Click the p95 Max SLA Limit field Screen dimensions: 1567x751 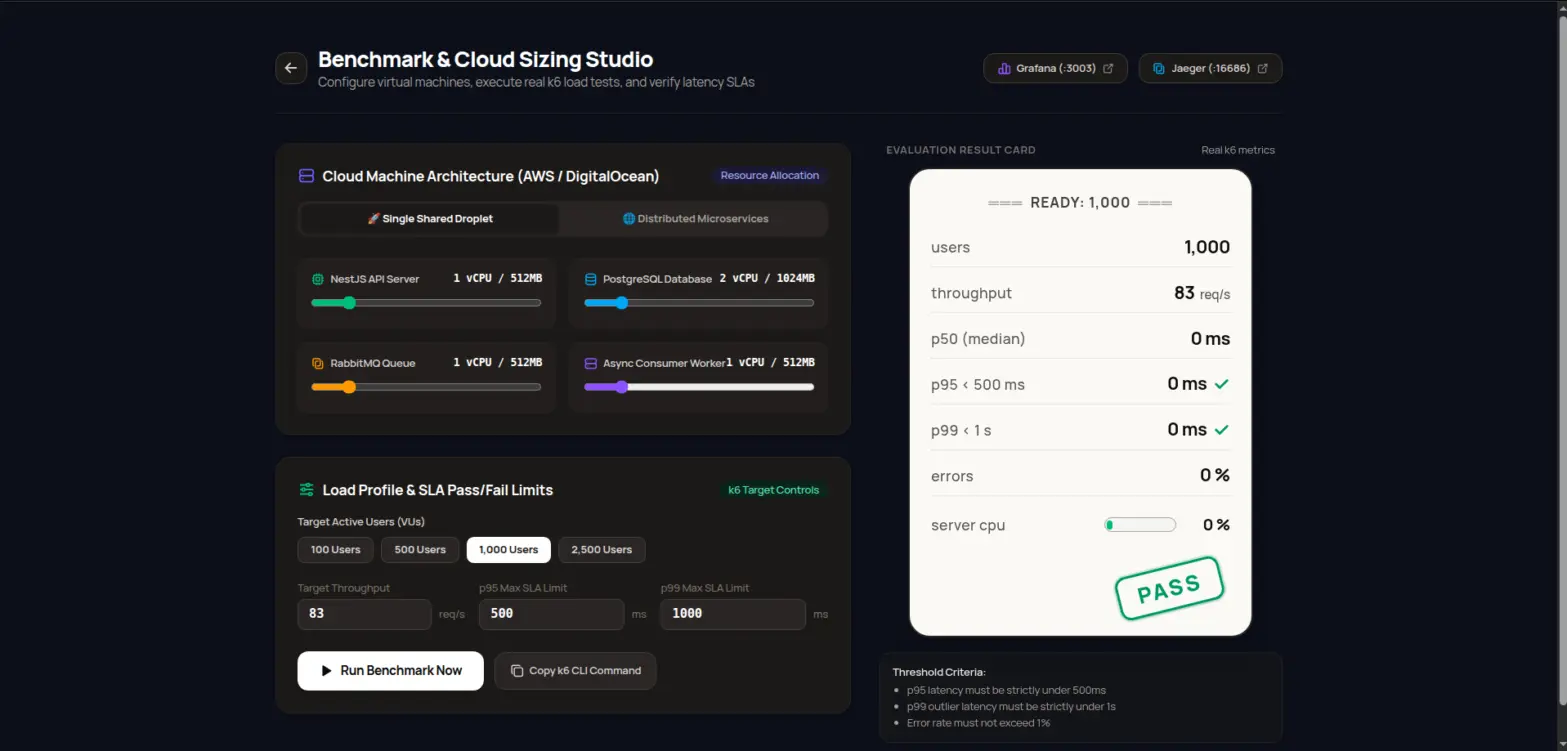pyautogui.click(x=551, y=614)
